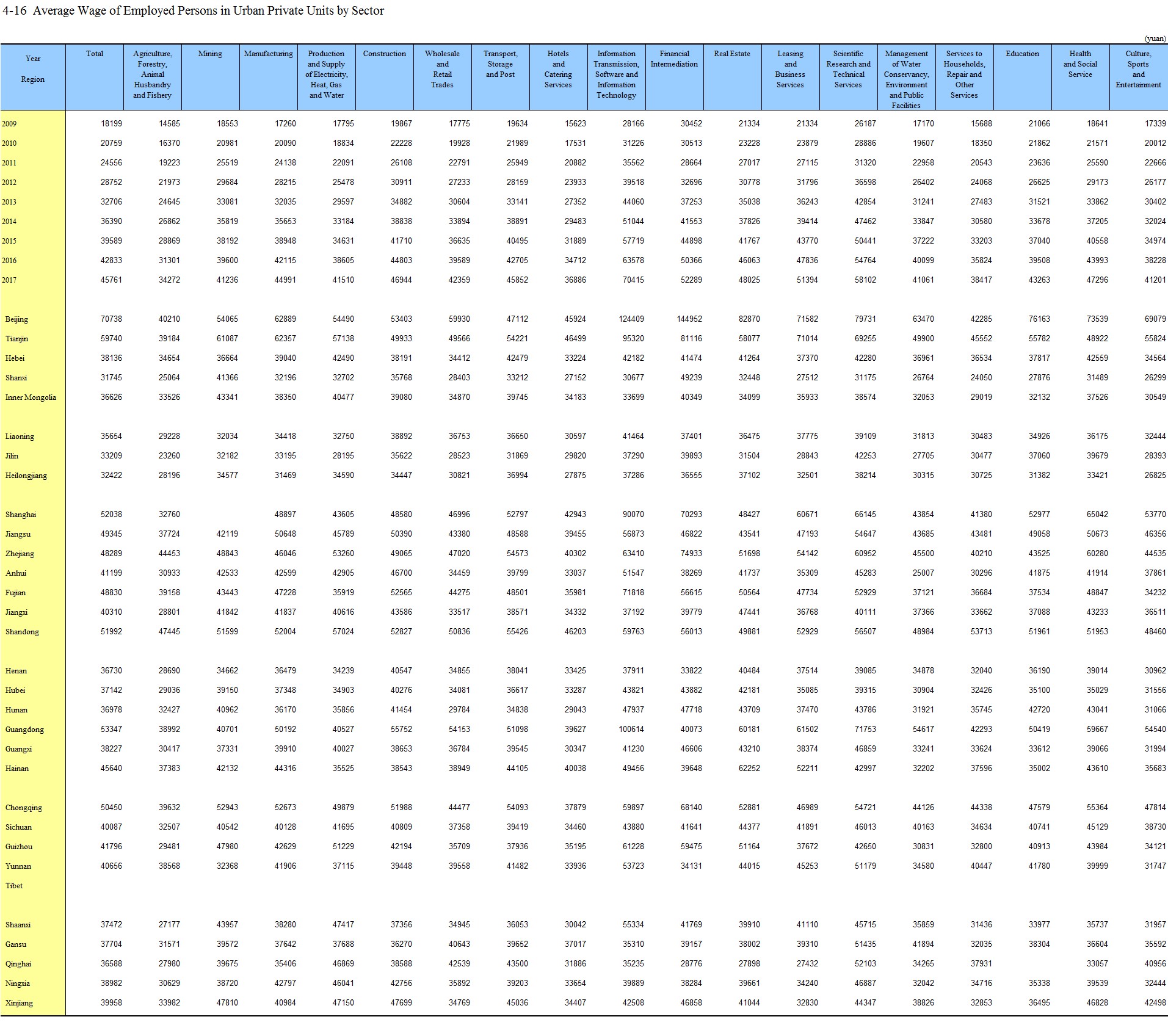The width and height of the screenshot is (1168, 1036).
Task: Select the year row label '2013'
Action: (x=9, y=202)
